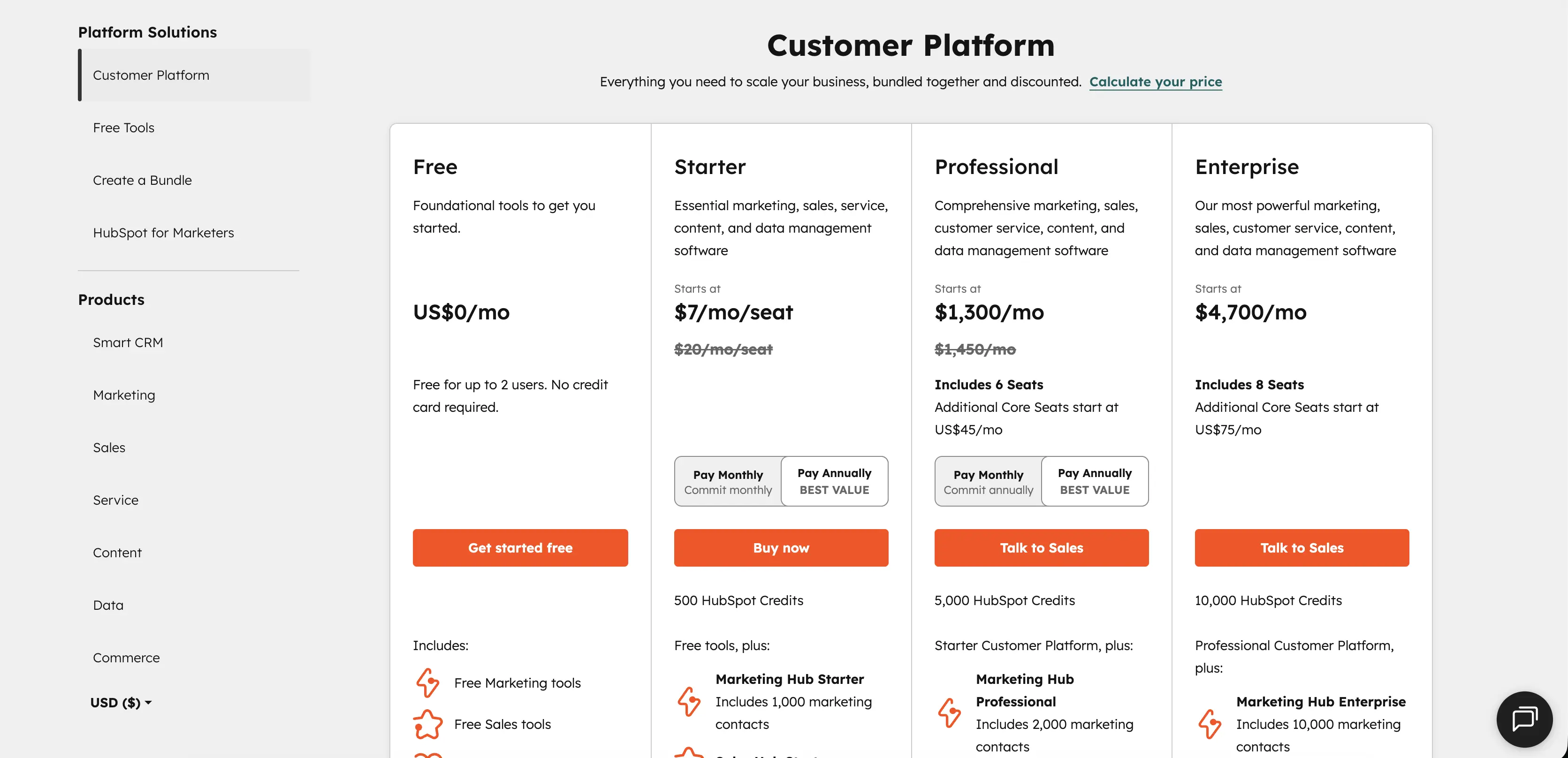The height and width of the screenshot is (758, 1568).
Task: Click the Marketing Hub Professional icon
Action: (949, 713)
